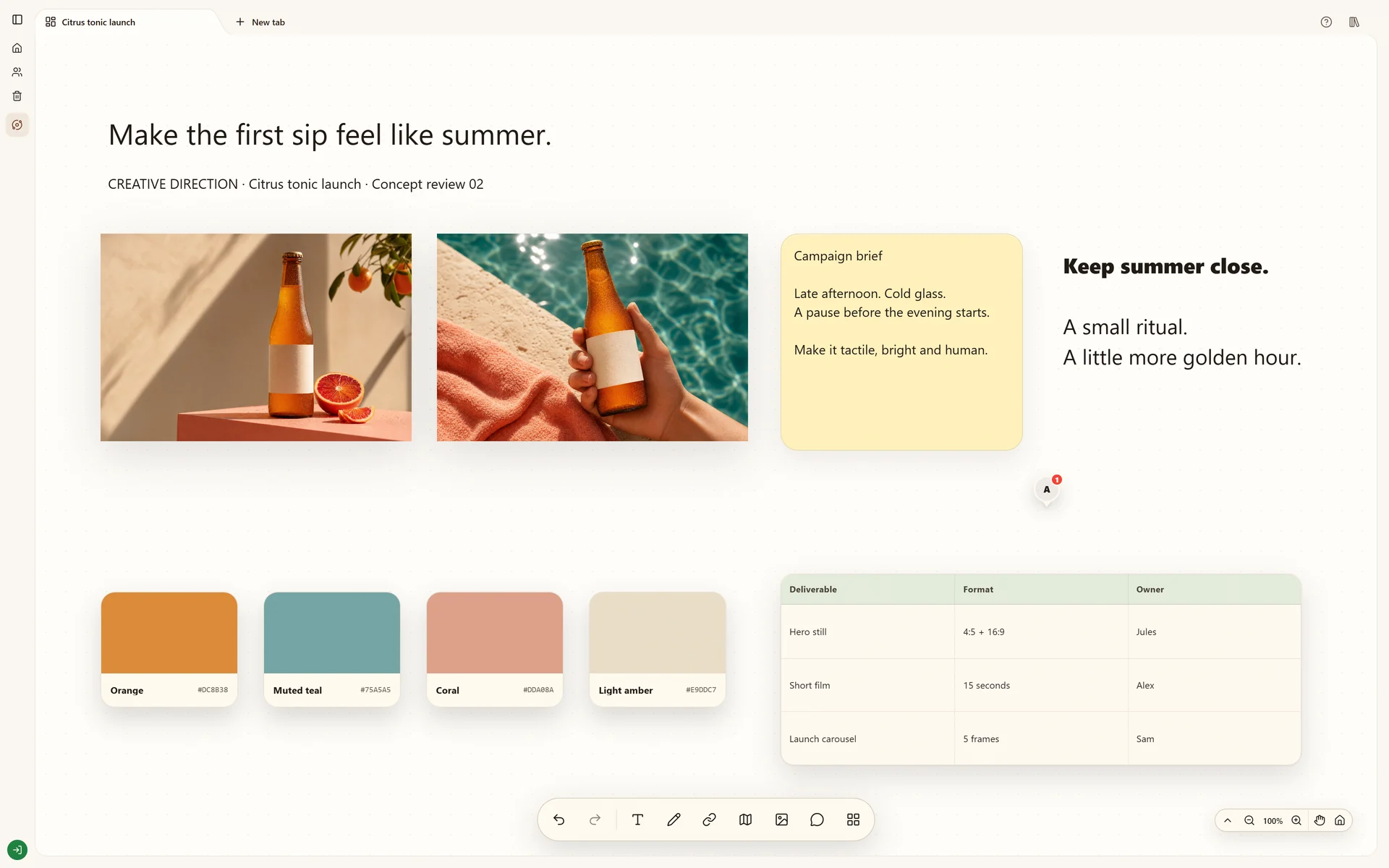Viewport: 1389px width, 868px height.
Task: Click the Deliverable column header
Action: click(x=868, y=590)
